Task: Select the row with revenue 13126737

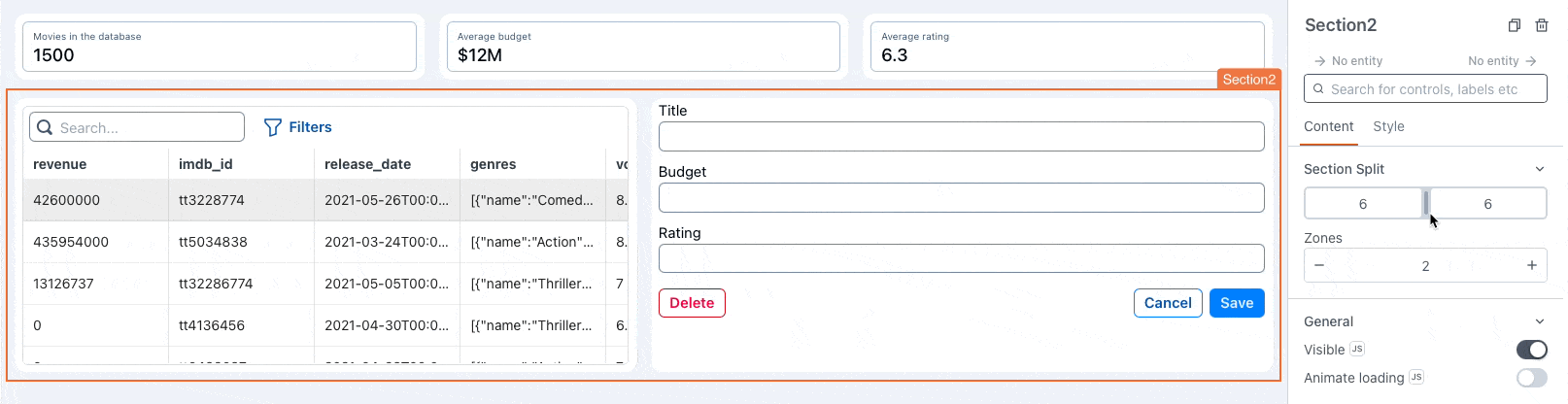Action: (x=325, y=284)
